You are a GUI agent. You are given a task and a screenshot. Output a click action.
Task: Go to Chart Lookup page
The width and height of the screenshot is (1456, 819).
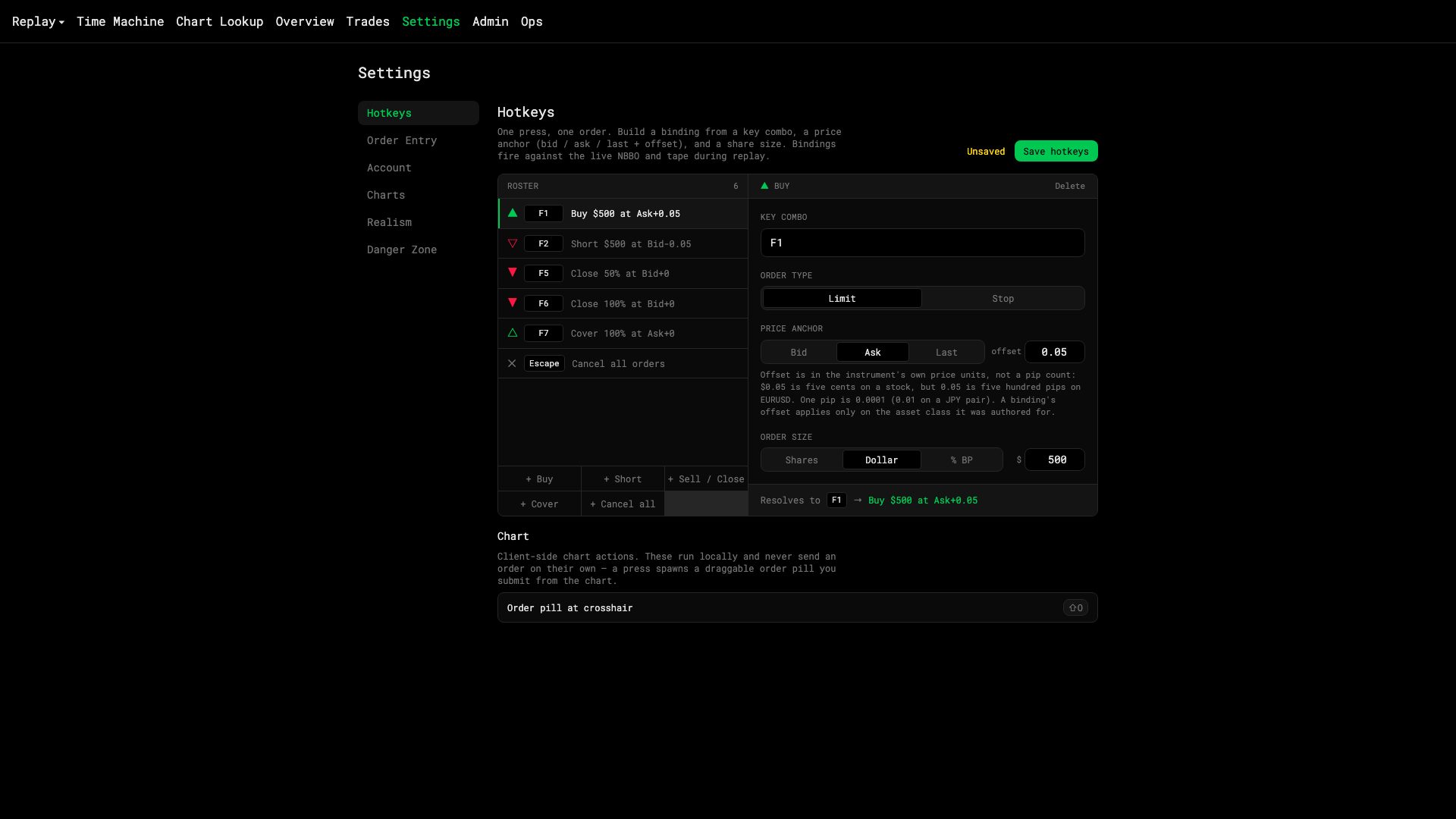pyautogui.click(x=220, y=21)
